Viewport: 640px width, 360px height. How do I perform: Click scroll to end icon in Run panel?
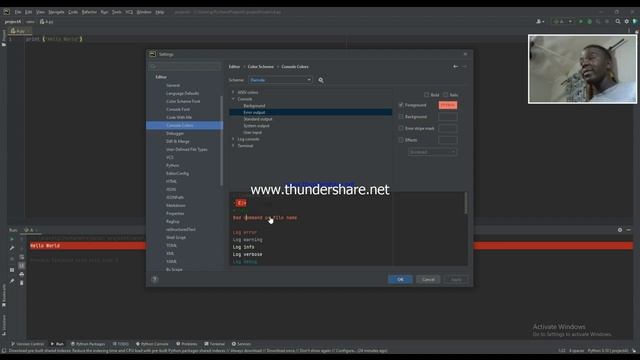22,266
